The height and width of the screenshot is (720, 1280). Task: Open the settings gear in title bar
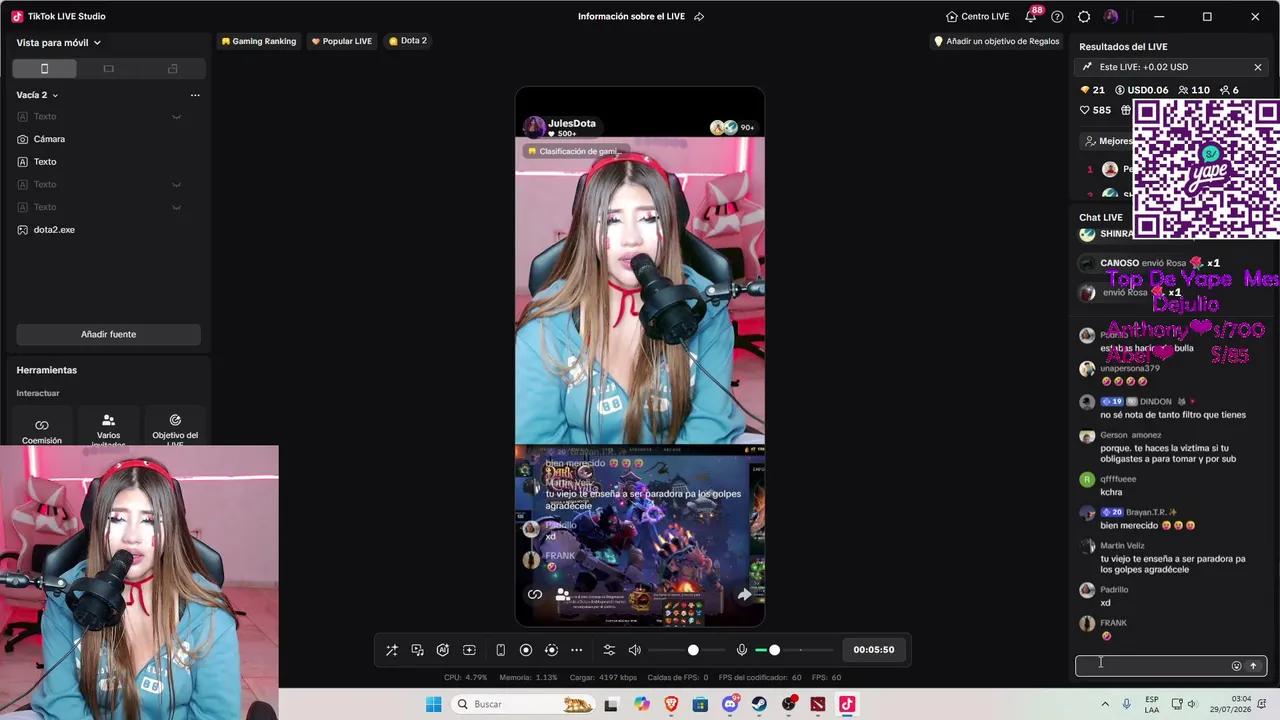(1084, 16)
